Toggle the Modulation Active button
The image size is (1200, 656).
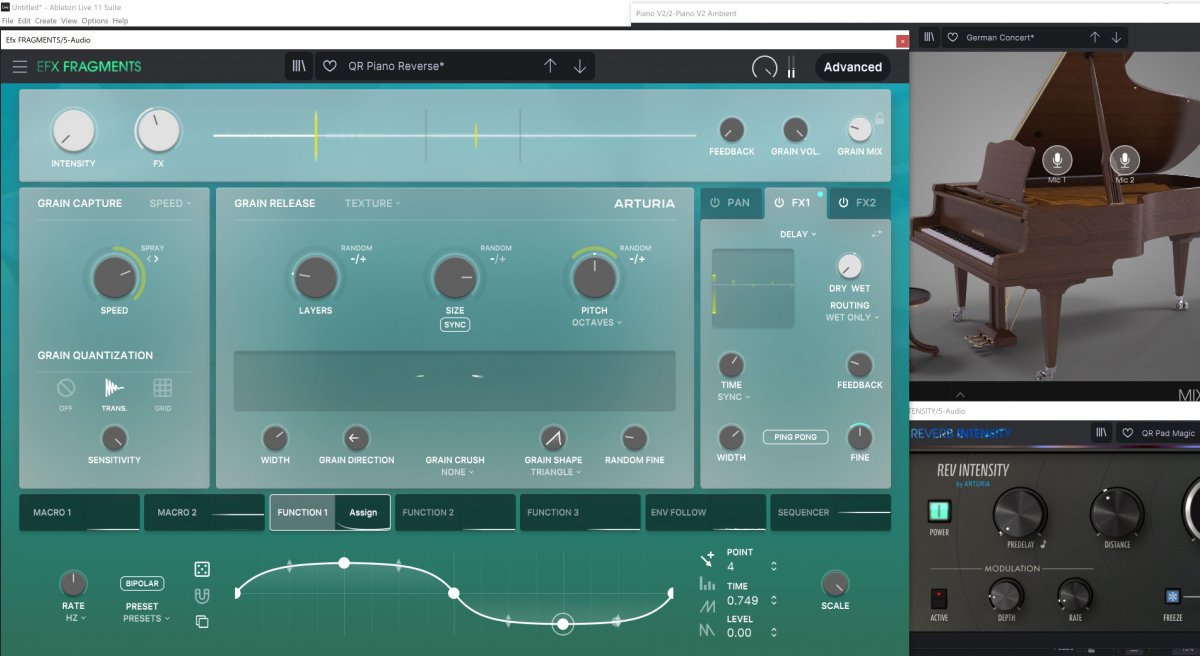[939, 599]
